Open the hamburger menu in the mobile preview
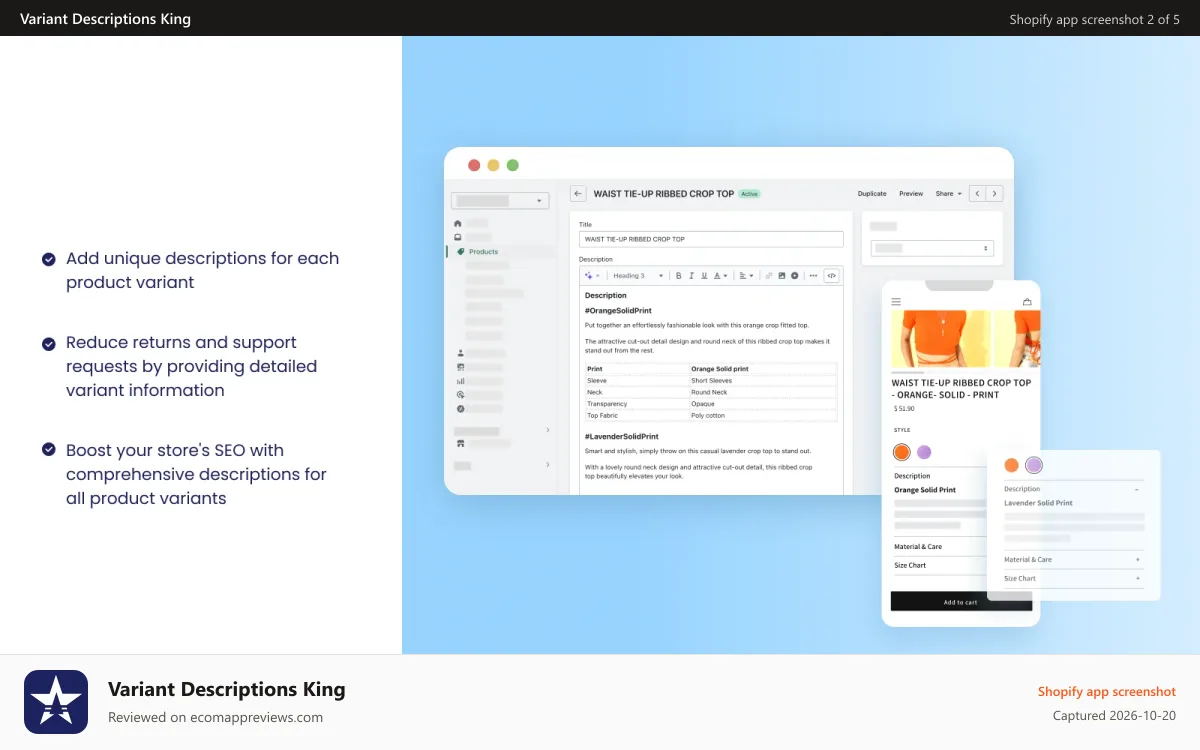Viewport: 1200px width, 750px height. pyautogui.click(x=896, y=301)
